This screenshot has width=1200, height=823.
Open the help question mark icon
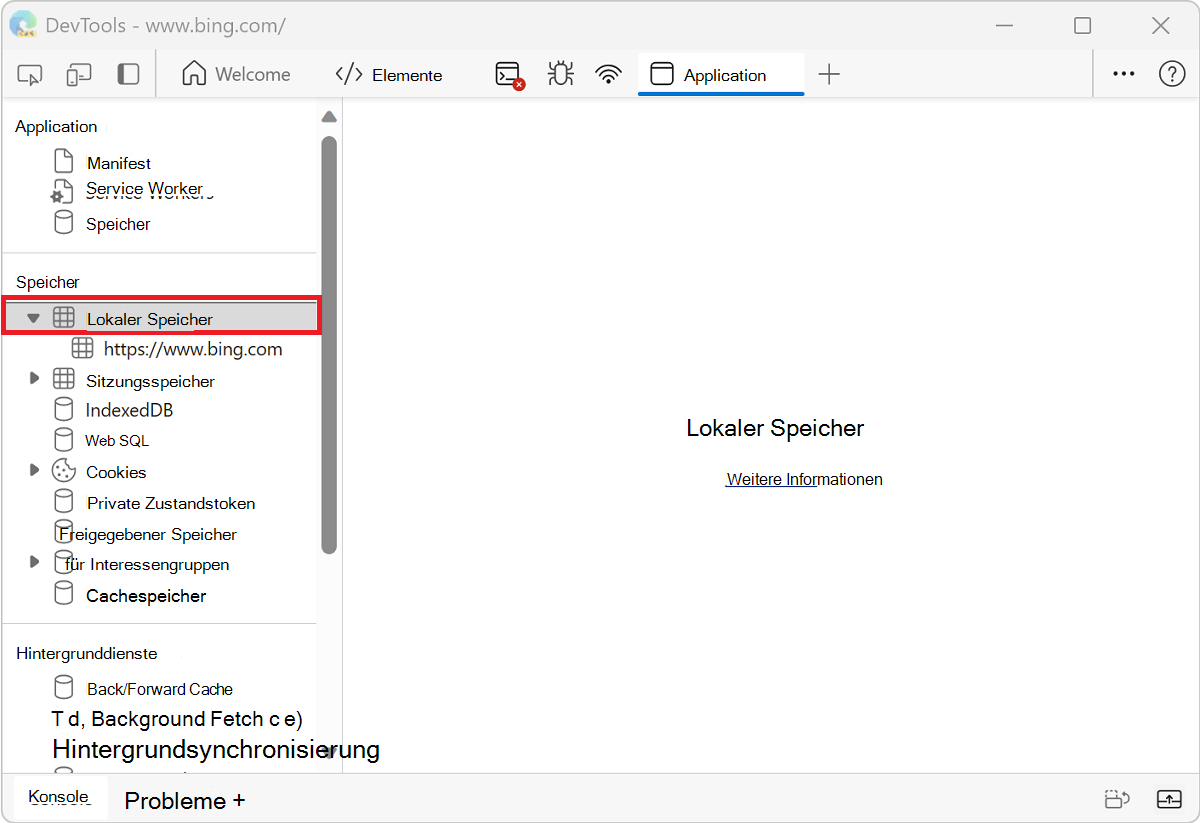coord(1172,74)
